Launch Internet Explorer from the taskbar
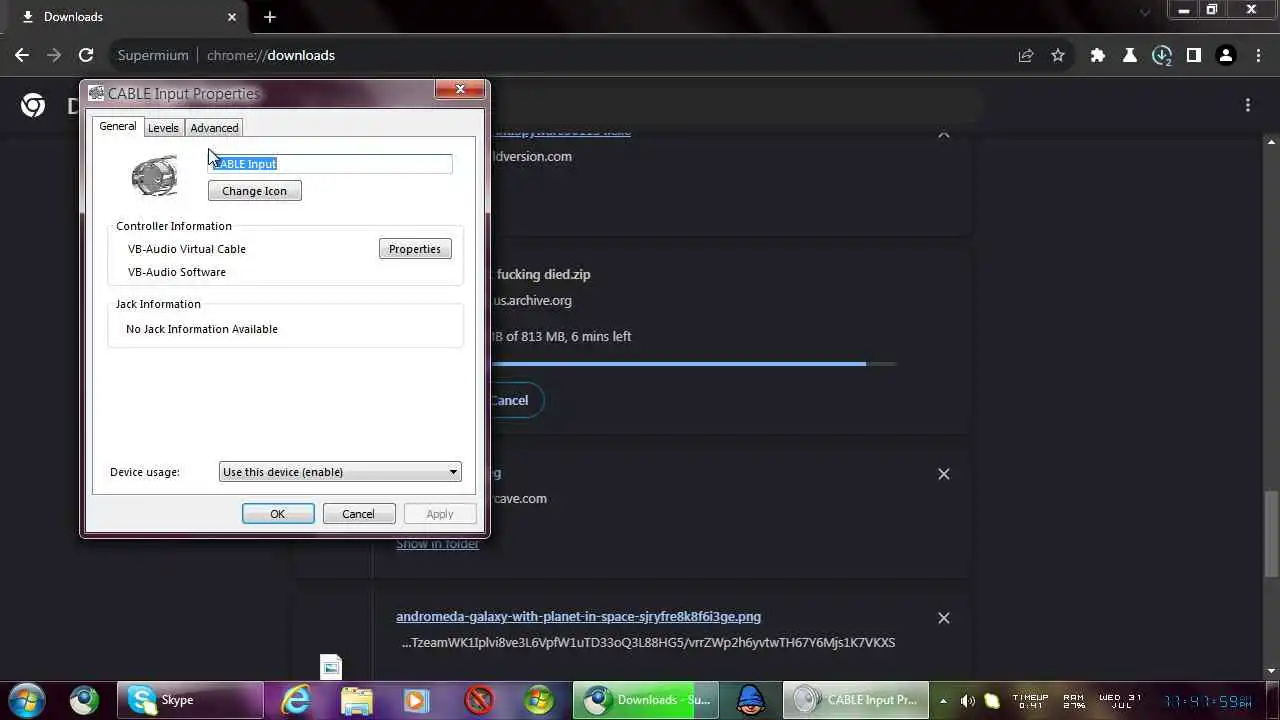Image resolution: width=1280 pixels, height=720 pixels. pyautogui.click(x=296, y=700)
